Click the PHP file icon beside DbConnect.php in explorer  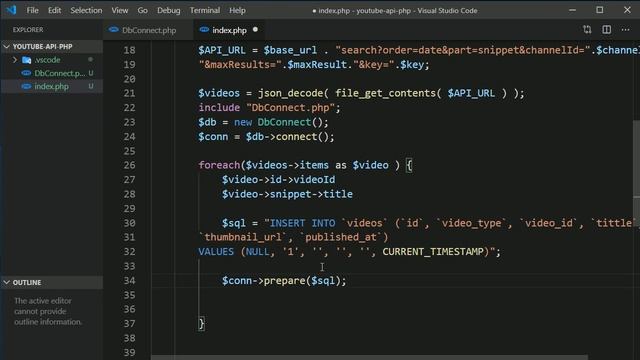pyautogui.click(x=26, y=73)
